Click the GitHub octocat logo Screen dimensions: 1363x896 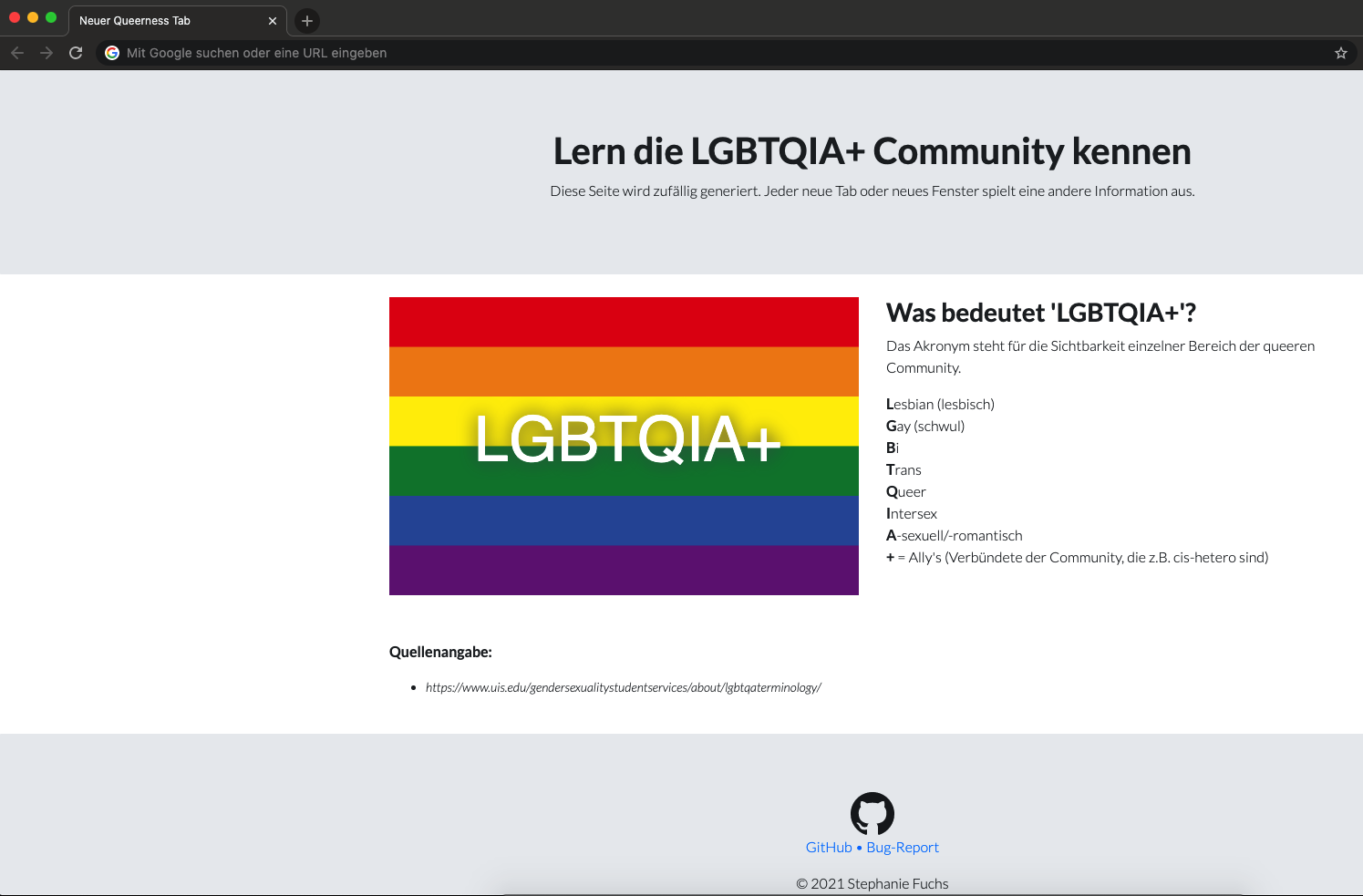click(873, 813)
